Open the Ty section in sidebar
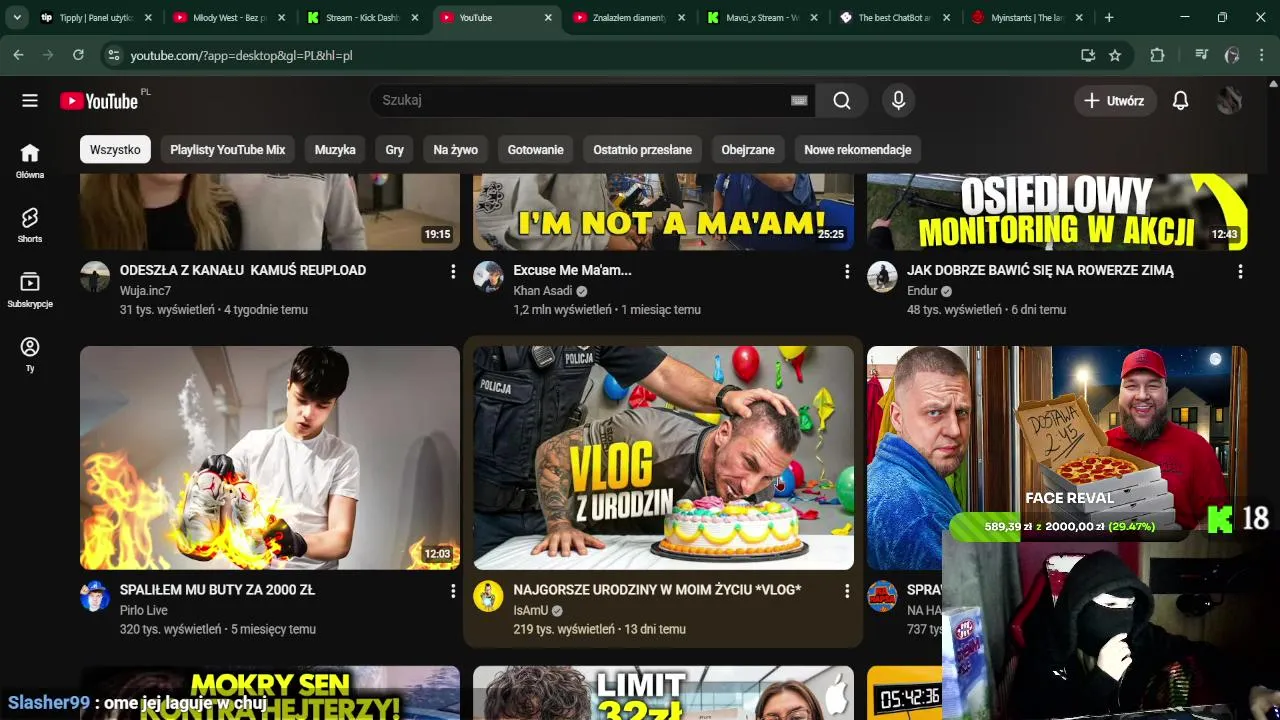This screenshot has width=1280, height=720. pyautogui.click(x=30, y=354)
